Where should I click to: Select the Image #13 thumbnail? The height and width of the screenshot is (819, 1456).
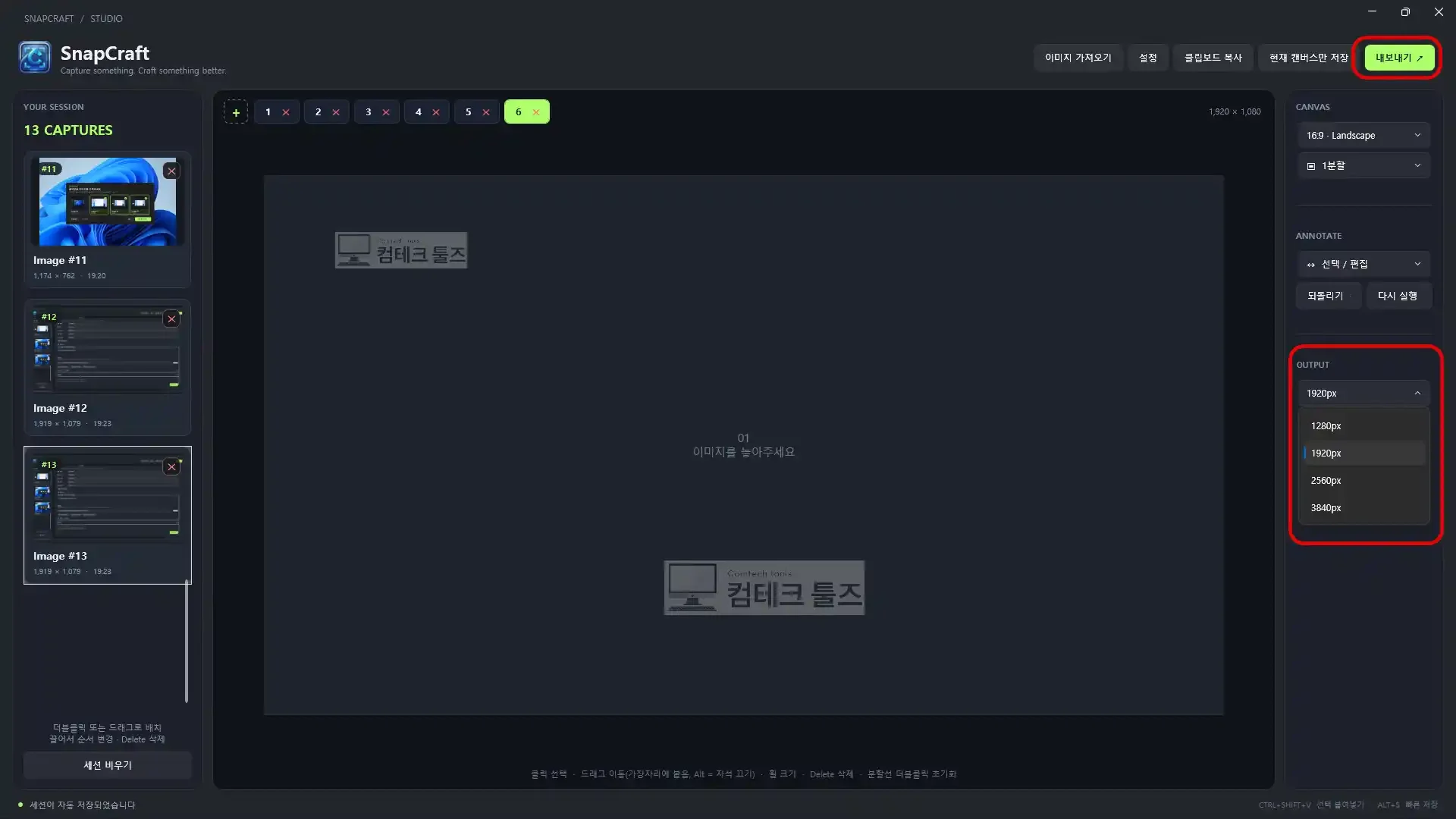point(107,497)
